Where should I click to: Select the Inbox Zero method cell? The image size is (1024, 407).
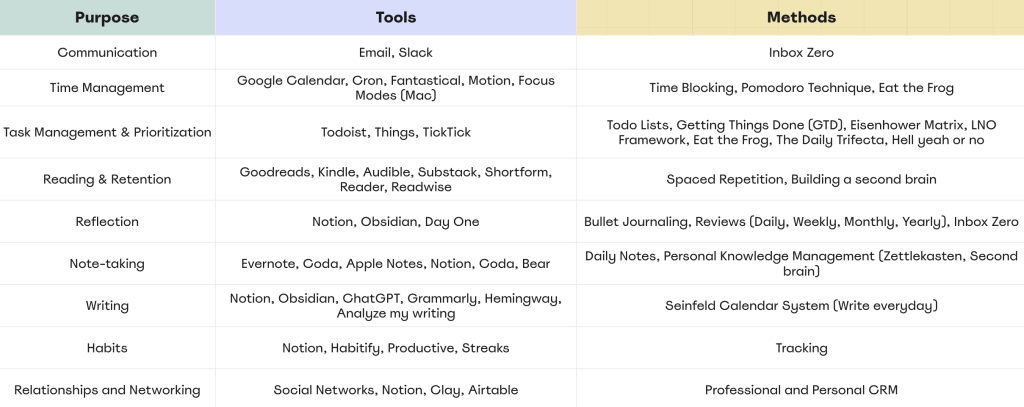[801, 52]
